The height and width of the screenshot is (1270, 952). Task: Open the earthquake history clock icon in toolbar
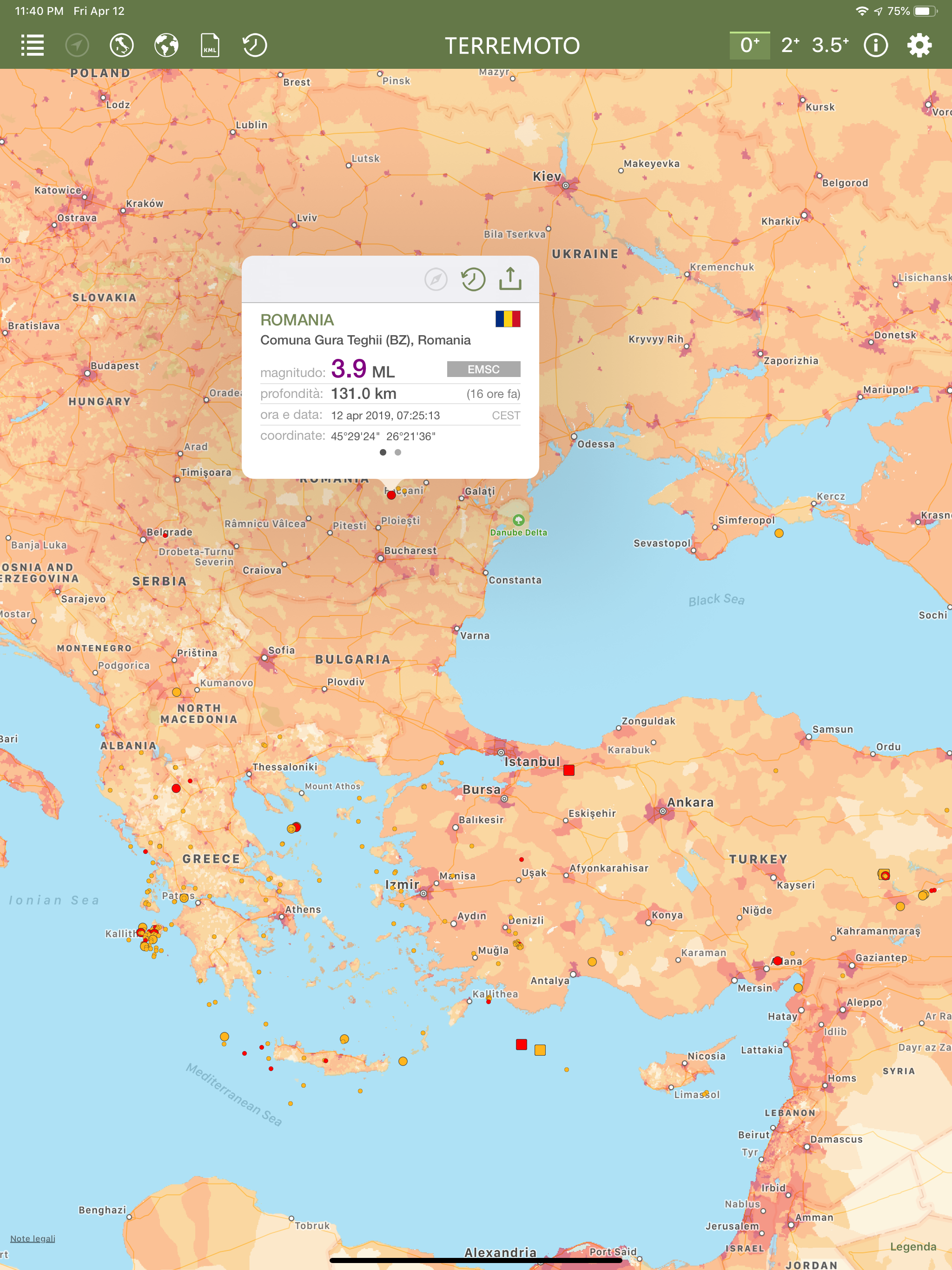pyautogui.click(x=254, y=46)
